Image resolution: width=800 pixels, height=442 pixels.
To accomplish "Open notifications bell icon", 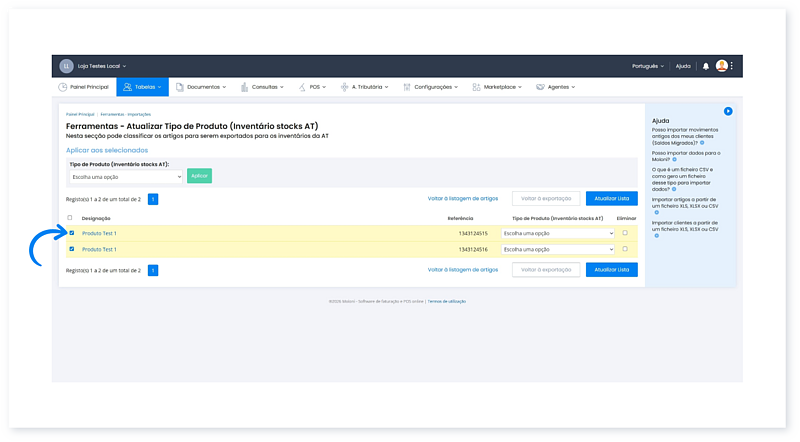I will coord(706,66).
